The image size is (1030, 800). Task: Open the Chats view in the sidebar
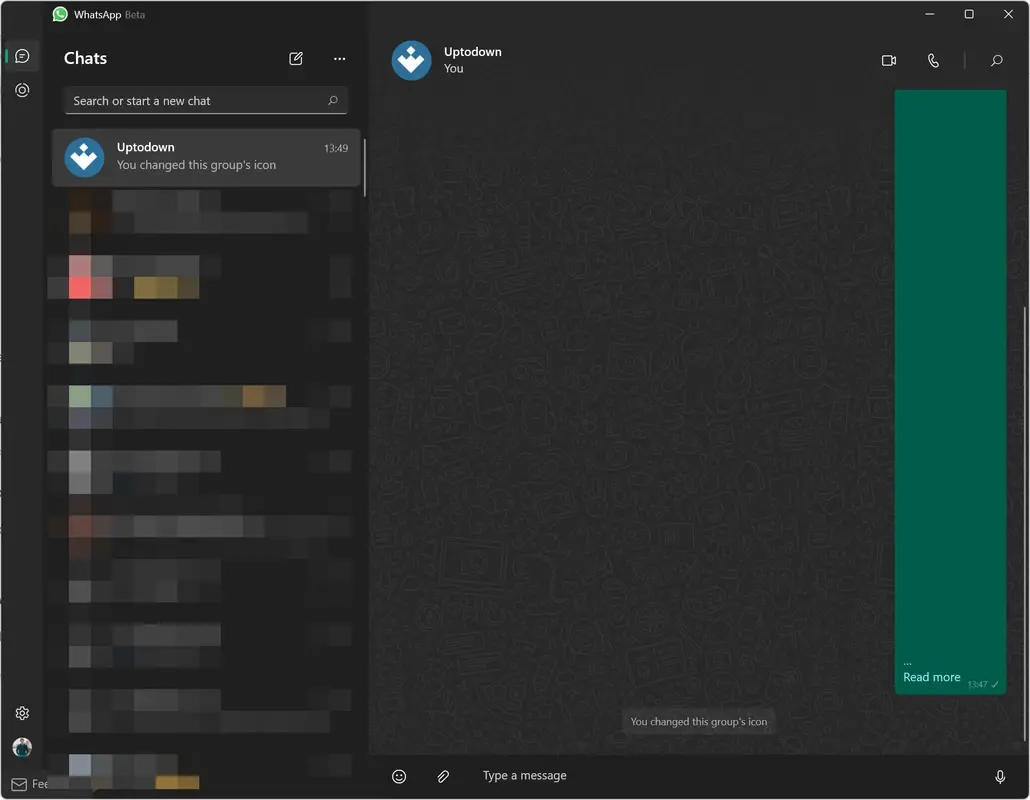21,55
